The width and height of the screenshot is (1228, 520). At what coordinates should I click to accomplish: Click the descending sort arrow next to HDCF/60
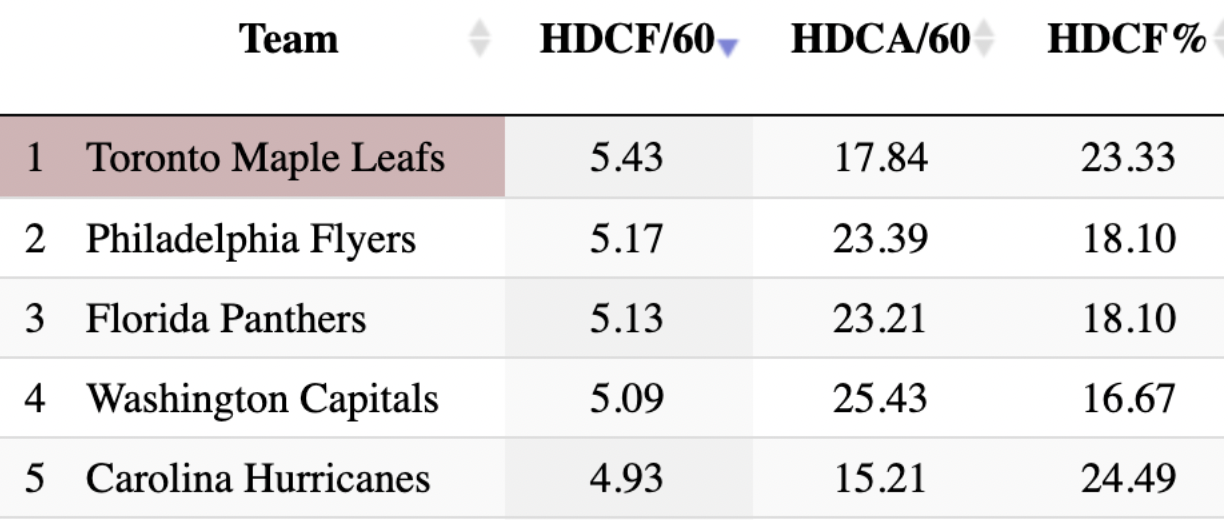click(x=727, y=46)
